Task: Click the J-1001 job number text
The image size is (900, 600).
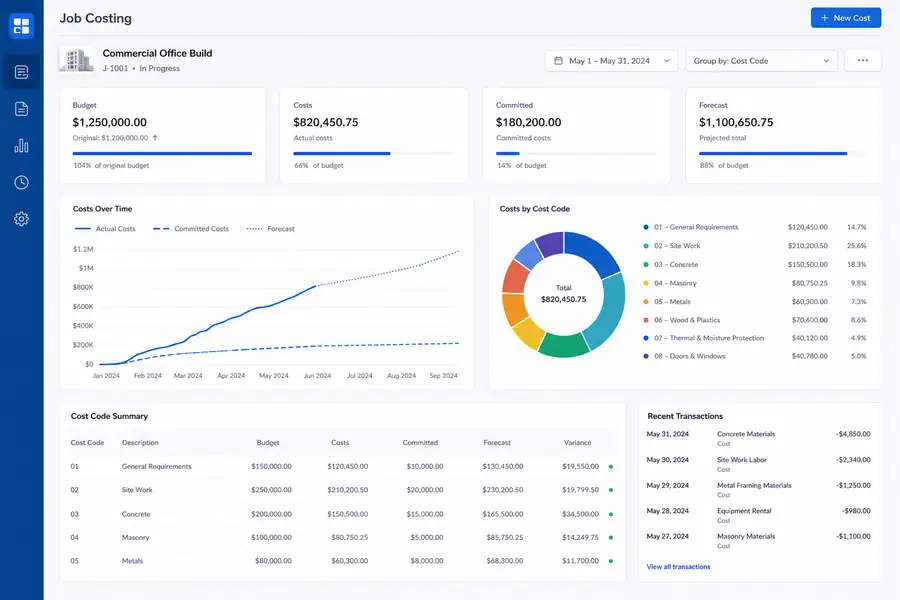Action: tap(115, 68)
